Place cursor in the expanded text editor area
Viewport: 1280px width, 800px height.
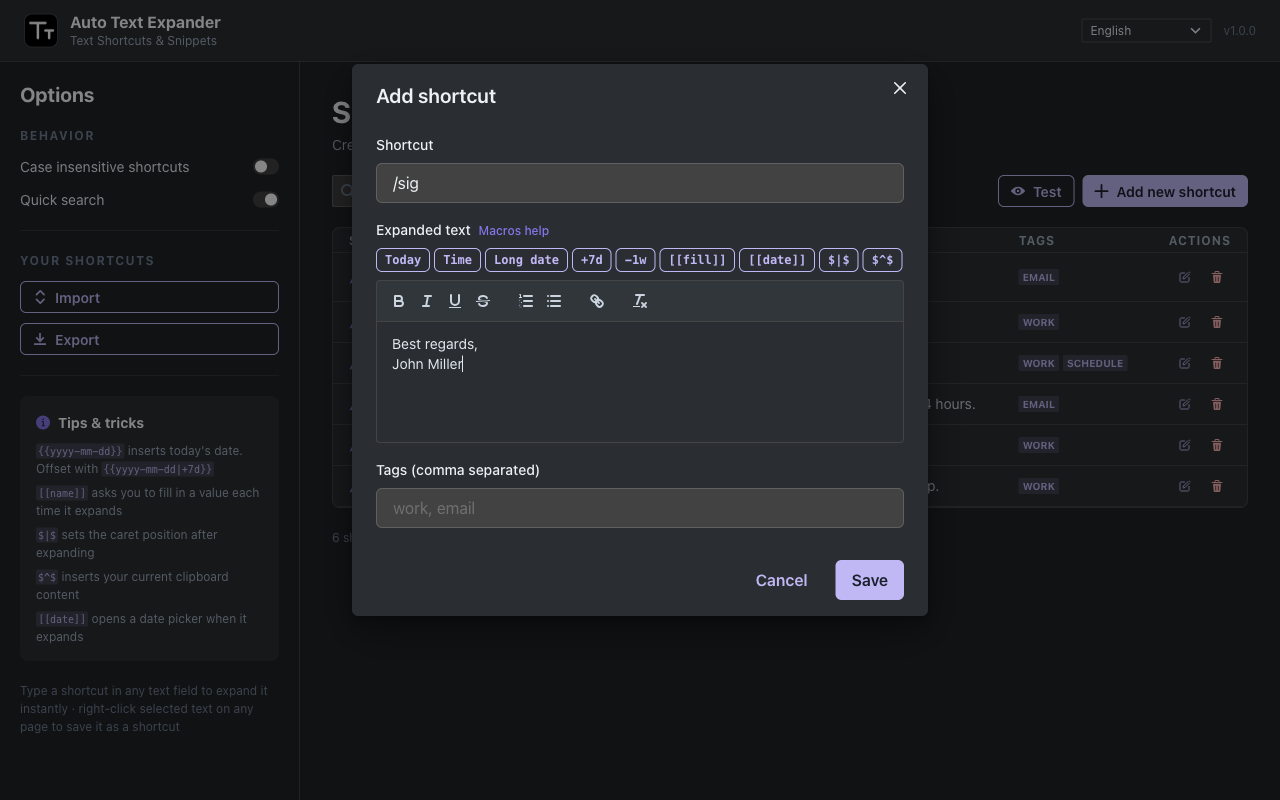click(640, 382)
